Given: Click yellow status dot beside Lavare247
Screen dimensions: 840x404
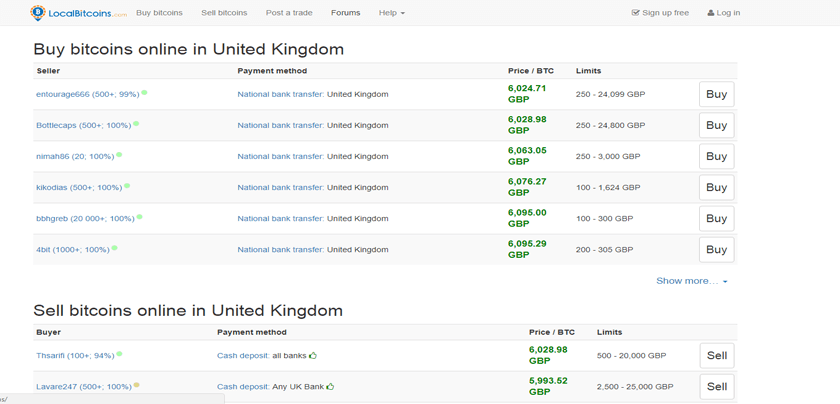Looking at the screenshot, I should 137,385.
